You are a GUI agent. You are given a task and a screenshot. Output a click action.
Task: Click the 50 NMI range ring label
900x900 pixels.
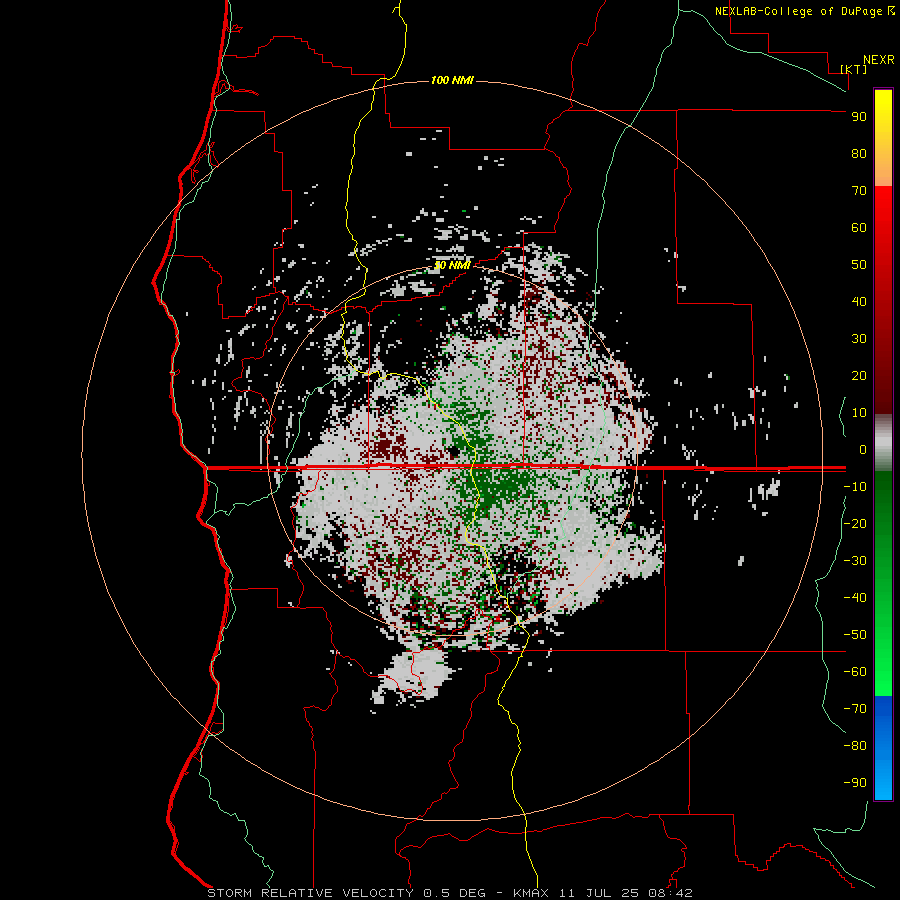coord(452,265)
